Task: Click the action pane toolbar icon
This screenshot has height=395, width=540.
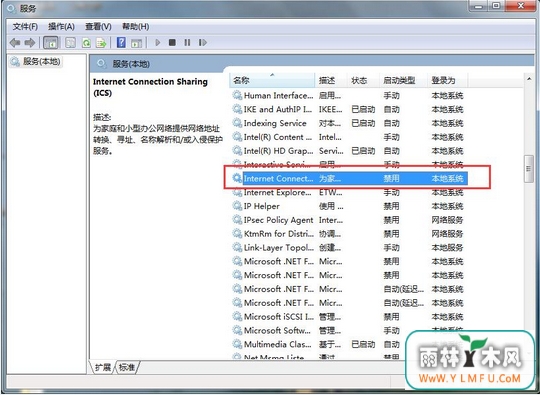Action: (x=136, y=43)
